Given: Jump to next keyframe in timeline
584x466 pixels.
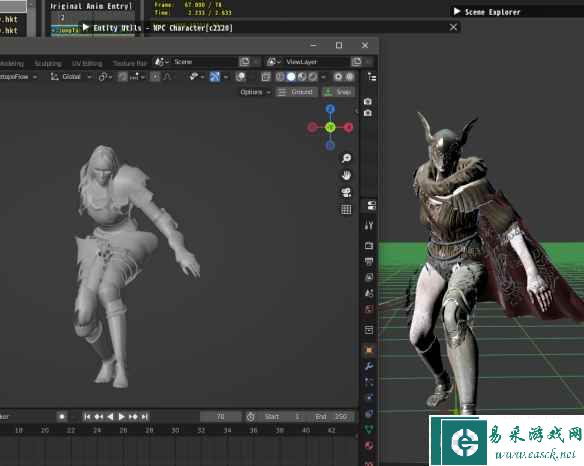Looking at the screenshot, I should 133,416.
